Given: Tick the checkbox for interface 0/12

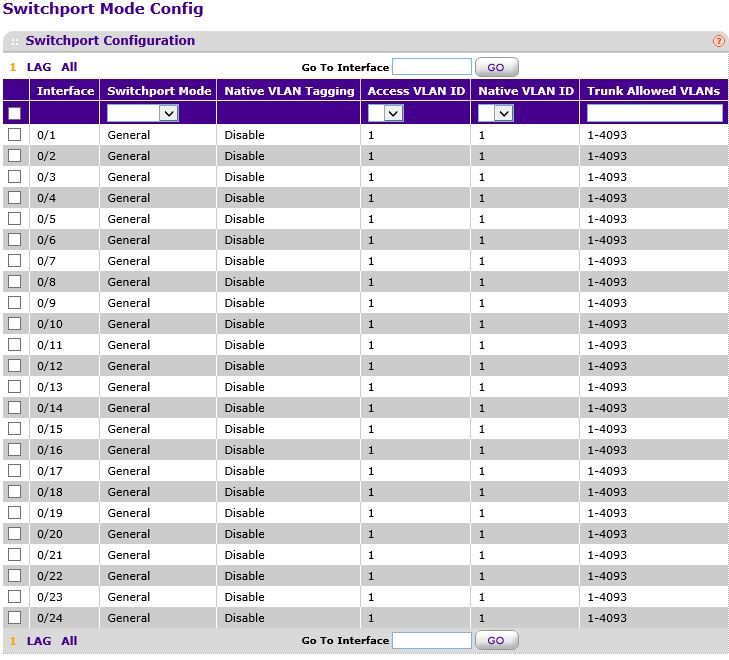Looking at the screenshot, I should (14, 366).
